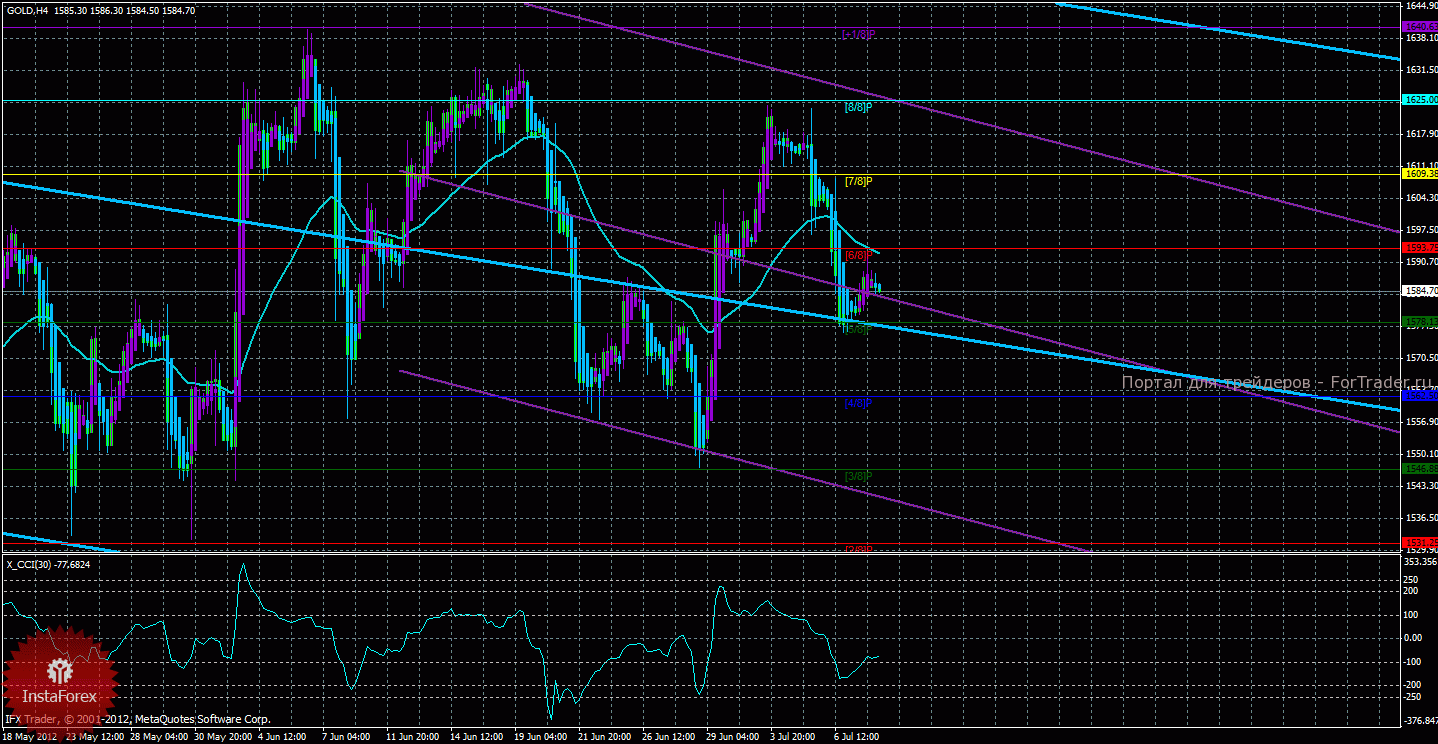Click the 28 May 04:00 time label
The image size is (1438, 744).
tap(160, 736)
